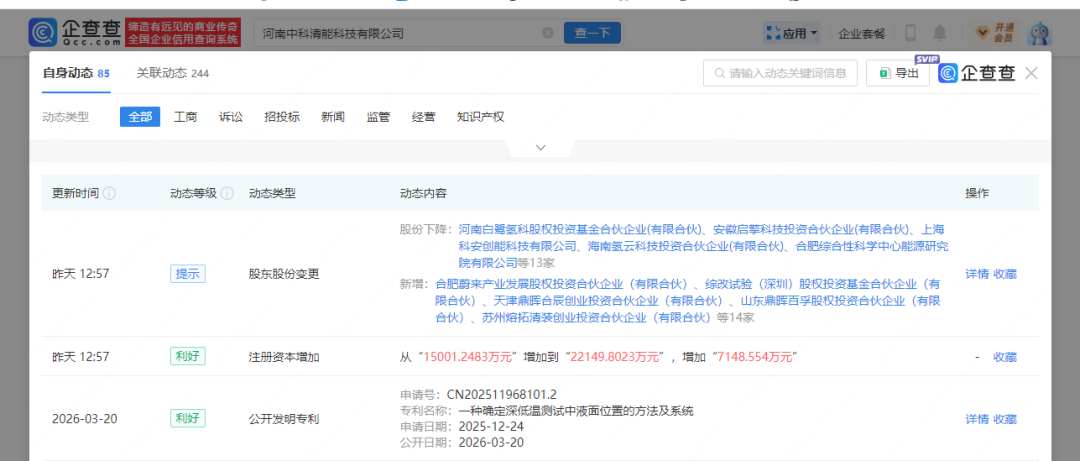The width and height of the screenshot is (1080, 461).
Task: Open 河南白鹭氢科股权投资基金合伙企业 link
Action: click(579, 229)
